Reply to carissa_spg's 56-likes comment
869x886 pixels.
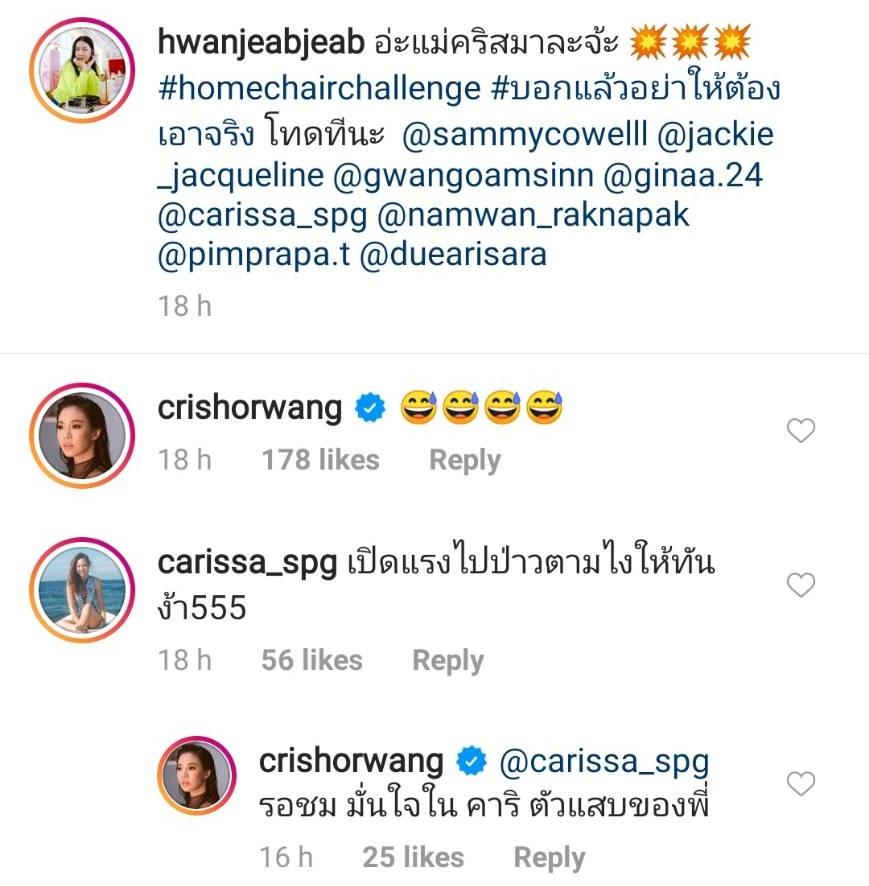click(x=448, y=660)
